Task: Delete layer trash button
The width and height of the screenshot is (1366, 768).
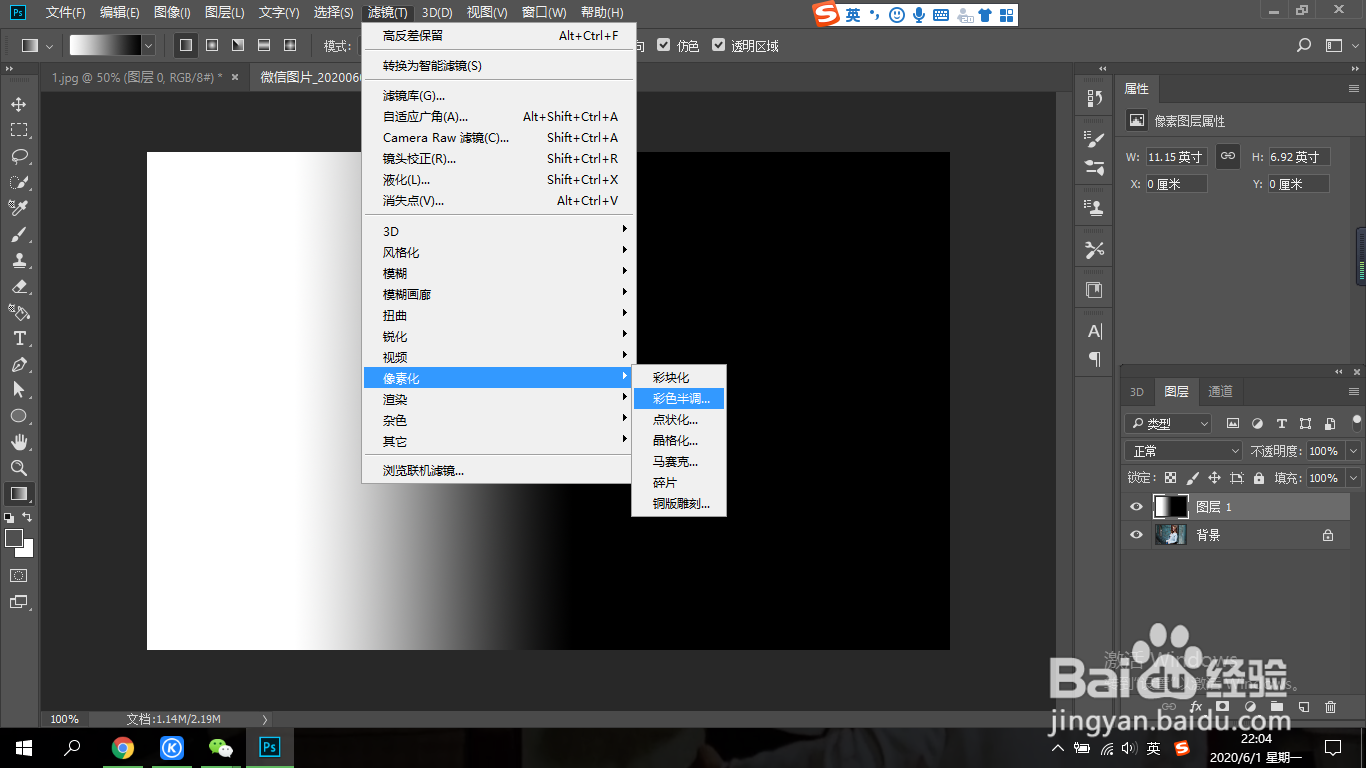Action: pyautogui.click(x=1330, y=706)
